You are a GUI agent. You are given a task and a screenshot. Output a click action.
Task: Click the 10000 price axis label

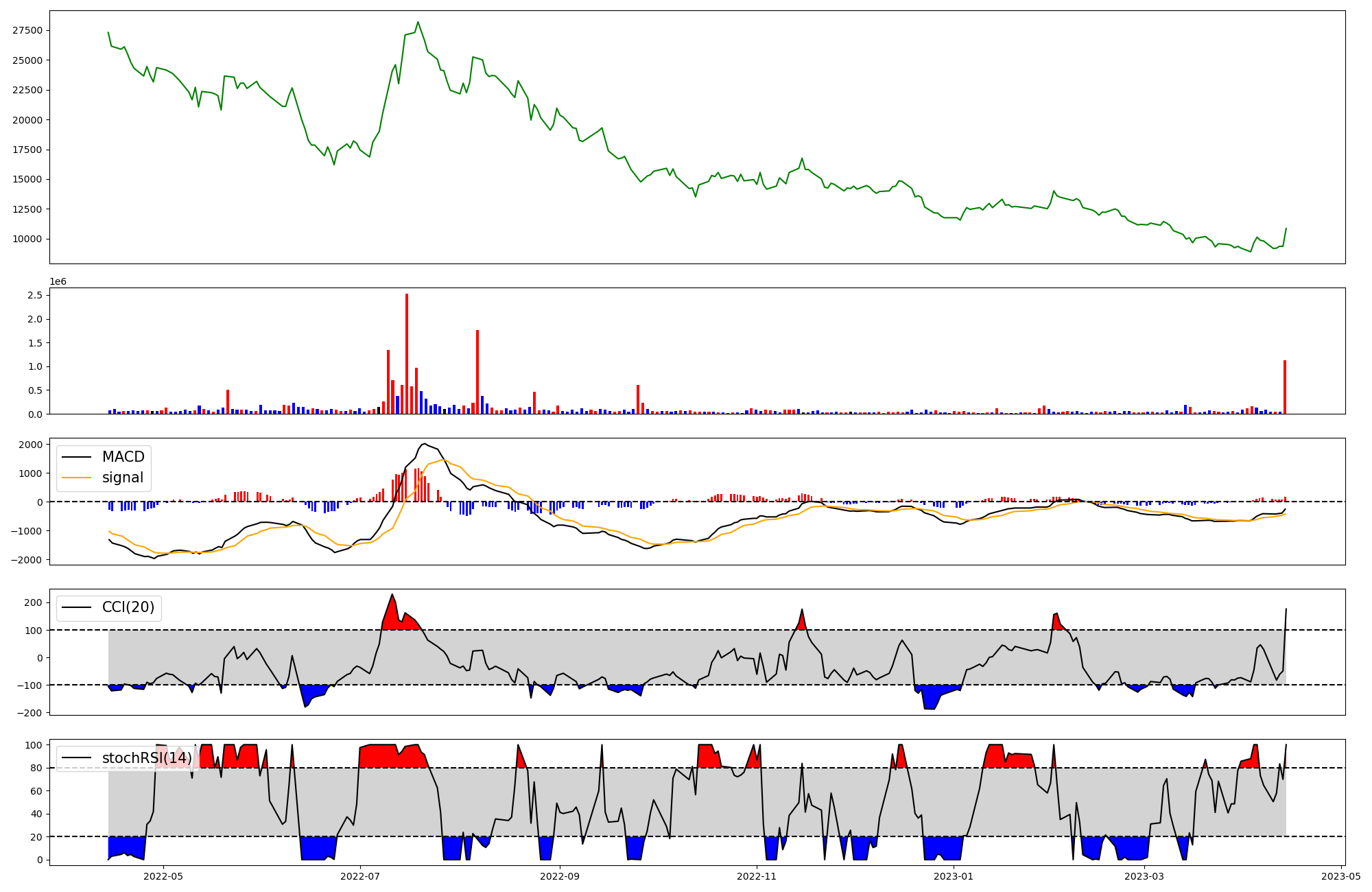click(27, 239)
